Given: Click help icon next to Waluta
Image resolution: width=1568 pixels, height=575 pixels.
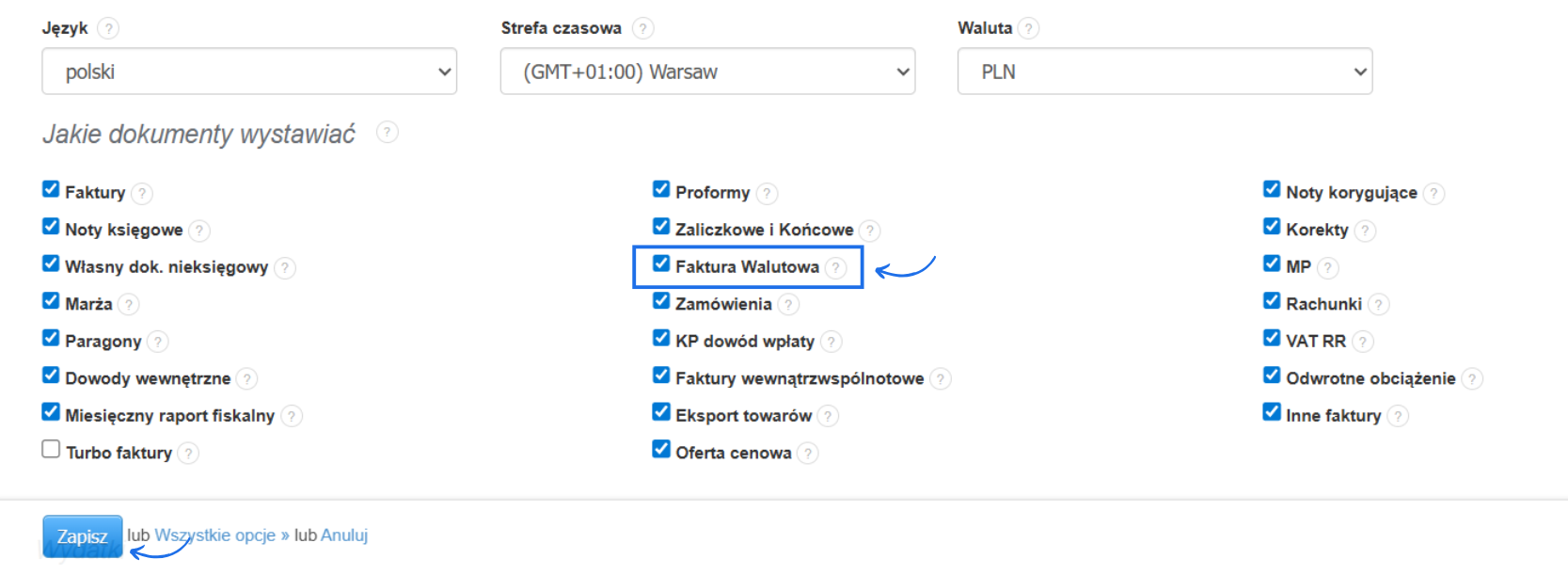Looking at the screenshot, I should pos(1029,28).
